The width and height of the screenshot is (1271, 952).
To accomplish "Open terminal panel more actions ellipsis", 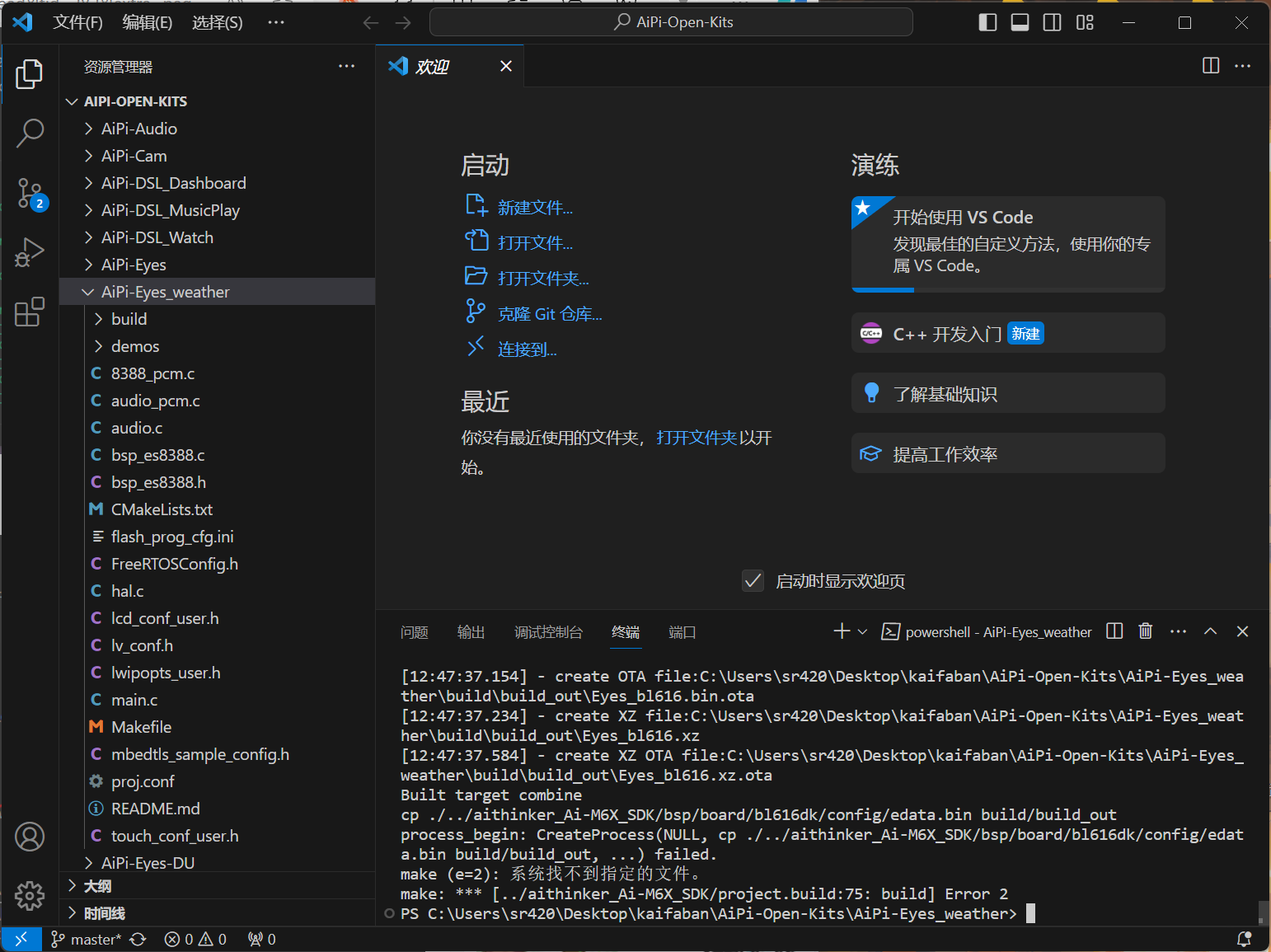I will (1179, 631).
